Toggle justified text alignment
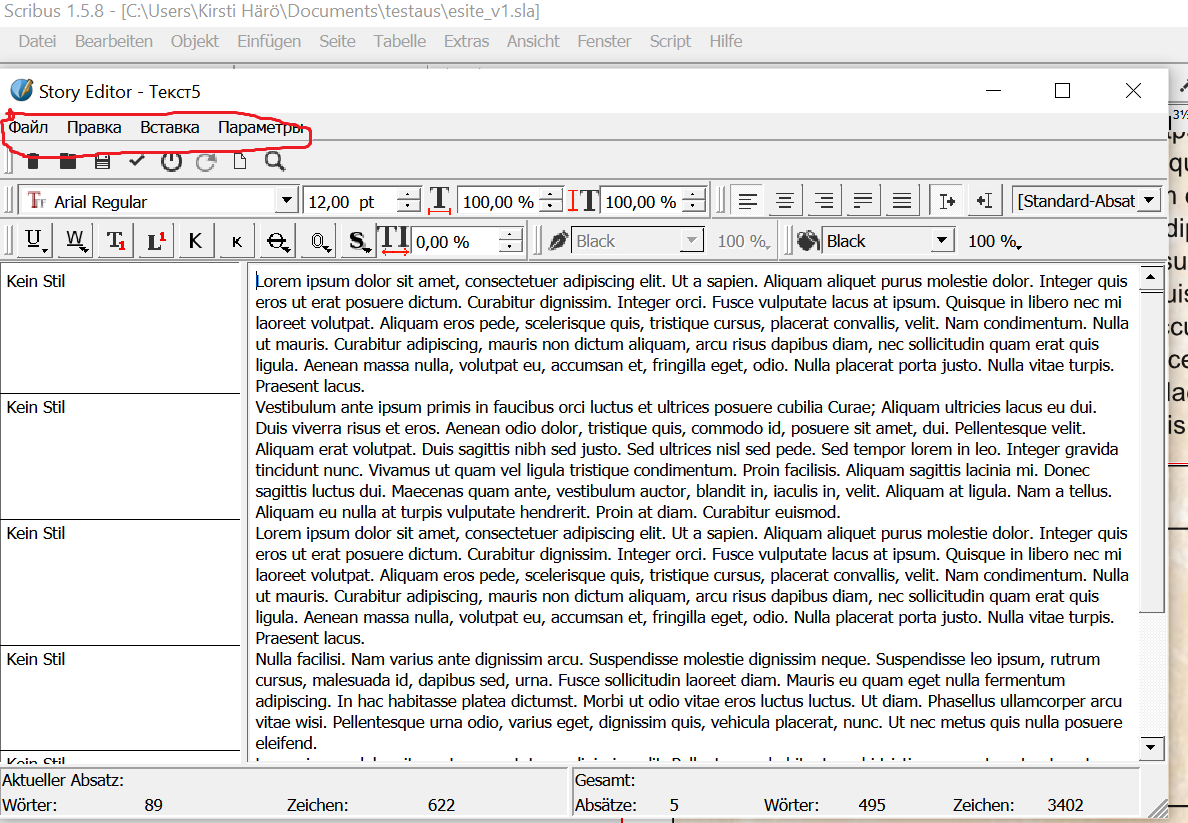This screenshot has height=823, width=1188. (863, 201)
